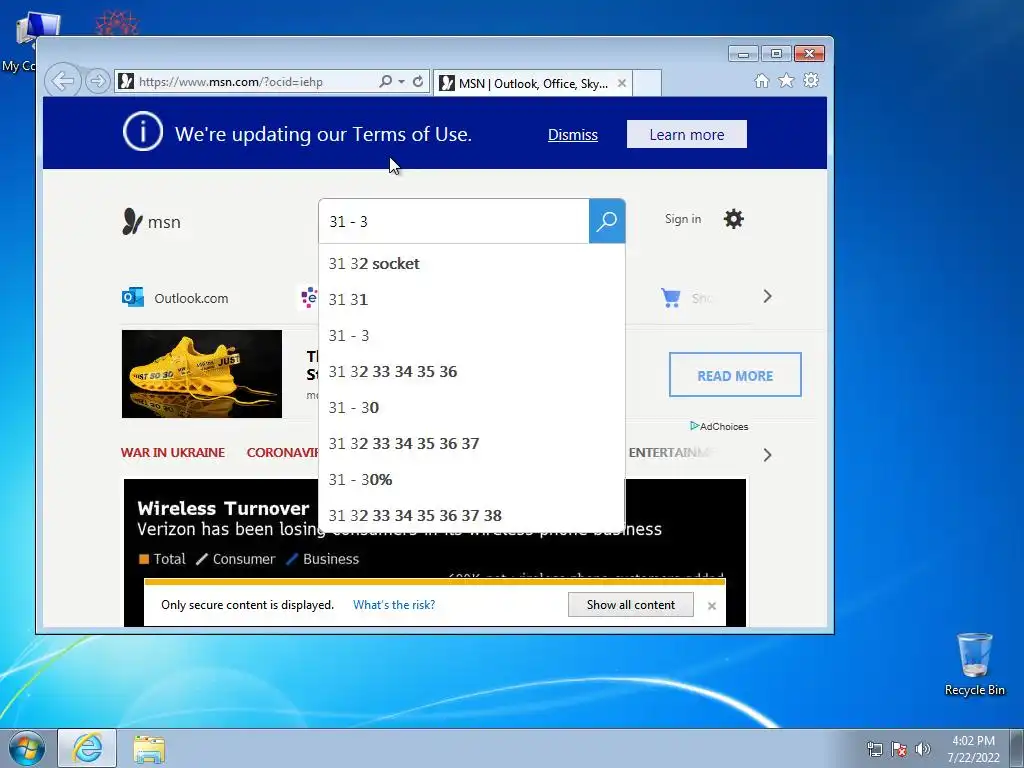The width and height of the screenshot is (1024, 768).
Task: Click the Sign in link
Action: pyautogui.click(x=682, y=219)
